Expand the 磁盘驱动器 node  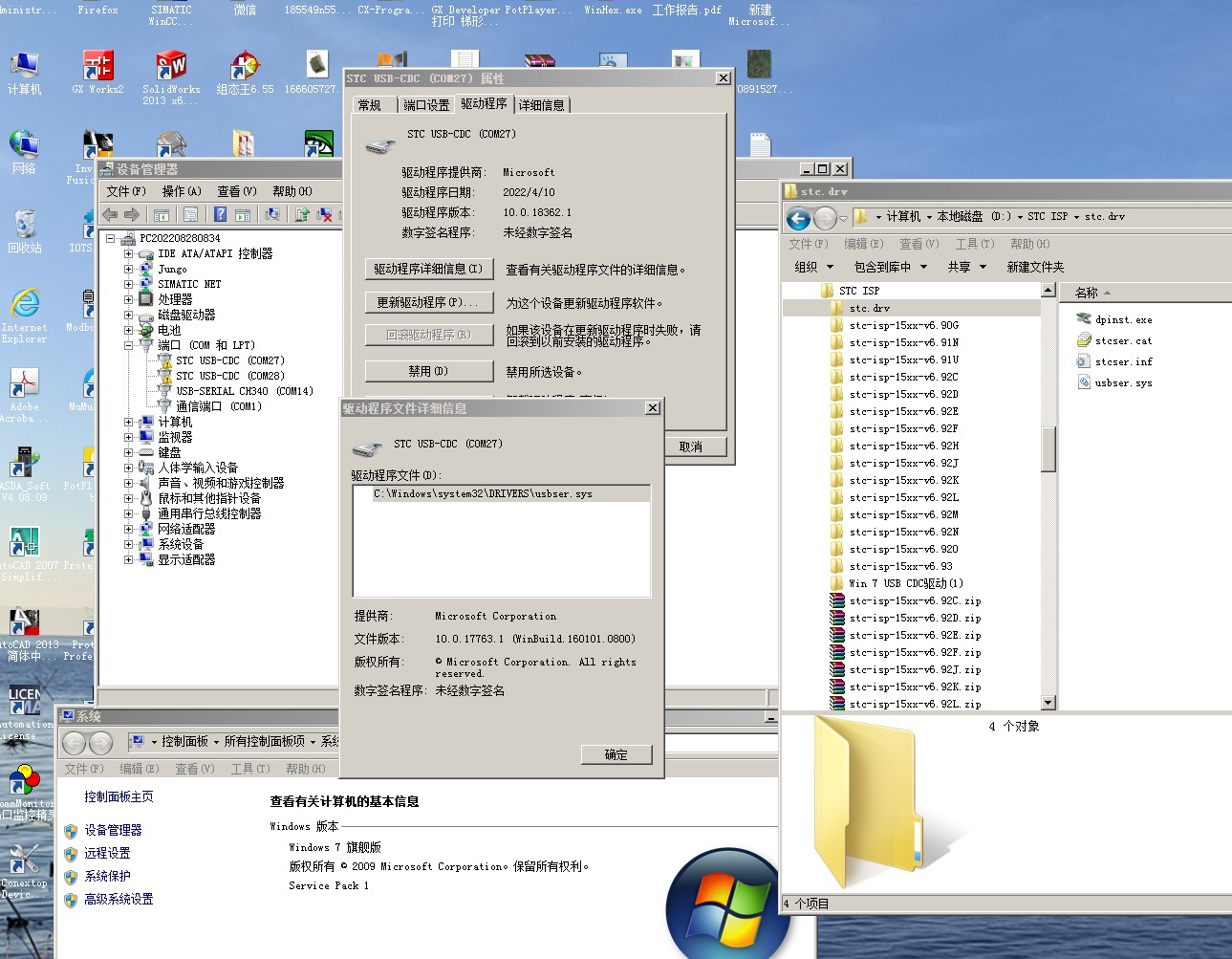click(129, 316)
